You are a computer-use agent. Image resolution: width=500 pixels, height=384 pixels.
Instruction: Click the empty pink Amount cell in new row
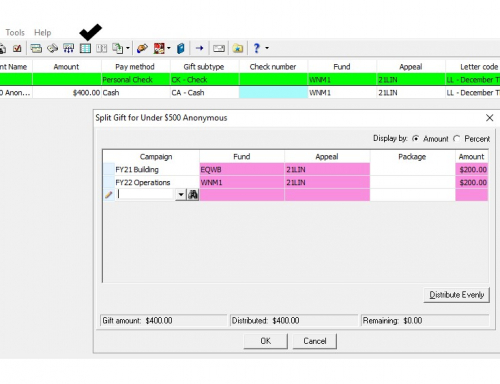coord(472,195)
